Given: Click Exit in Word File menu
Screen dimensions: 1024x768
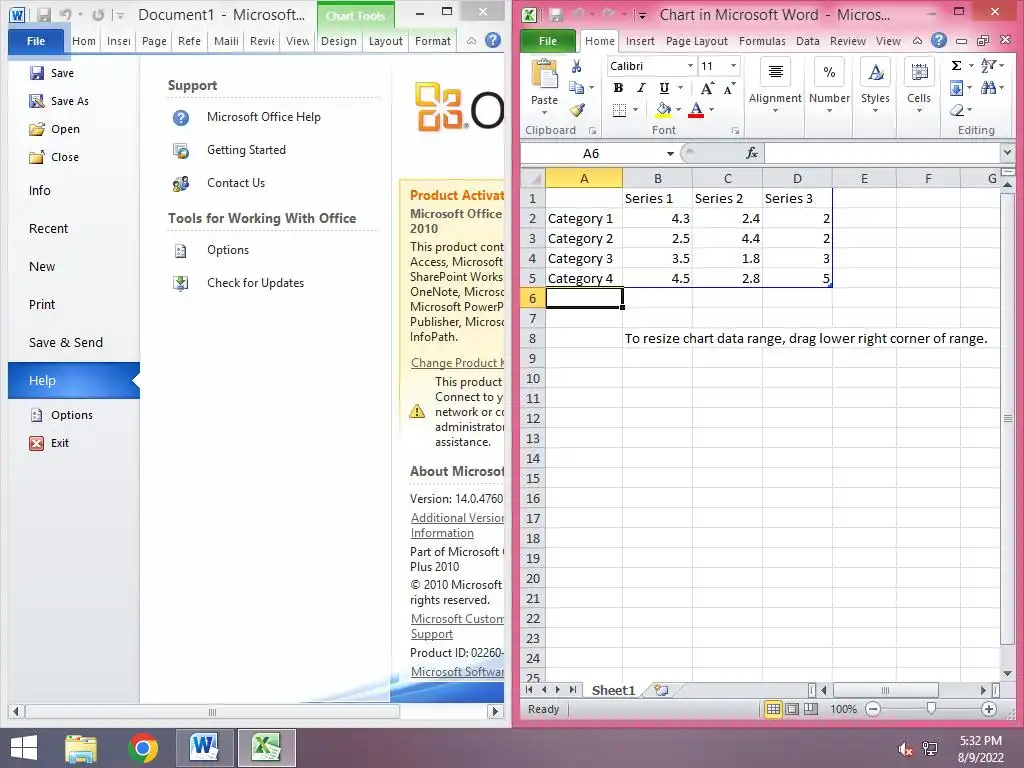Looking at the screenshot, I should [x=49, y=443].
